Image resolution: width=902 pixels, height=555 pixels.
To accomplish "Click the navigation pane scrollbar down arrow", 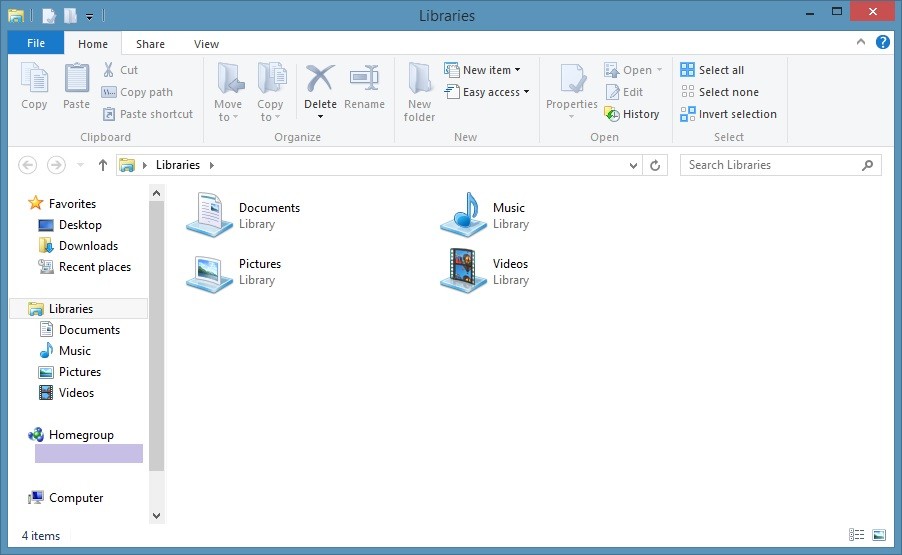I will [x=156, y=515].
